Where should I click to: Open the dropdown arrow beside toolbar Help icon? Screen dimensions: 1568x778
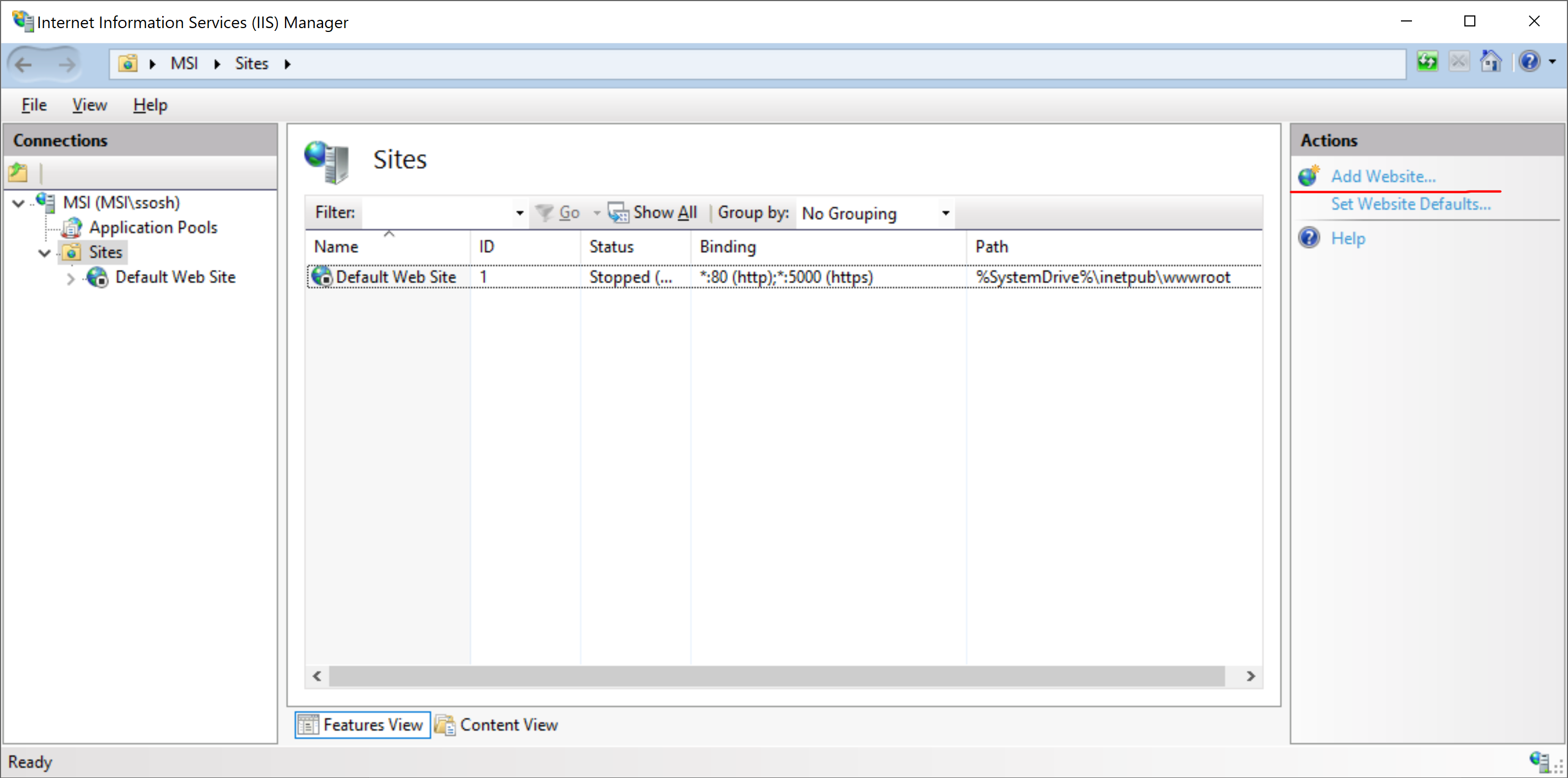(x=1553, y=62)
